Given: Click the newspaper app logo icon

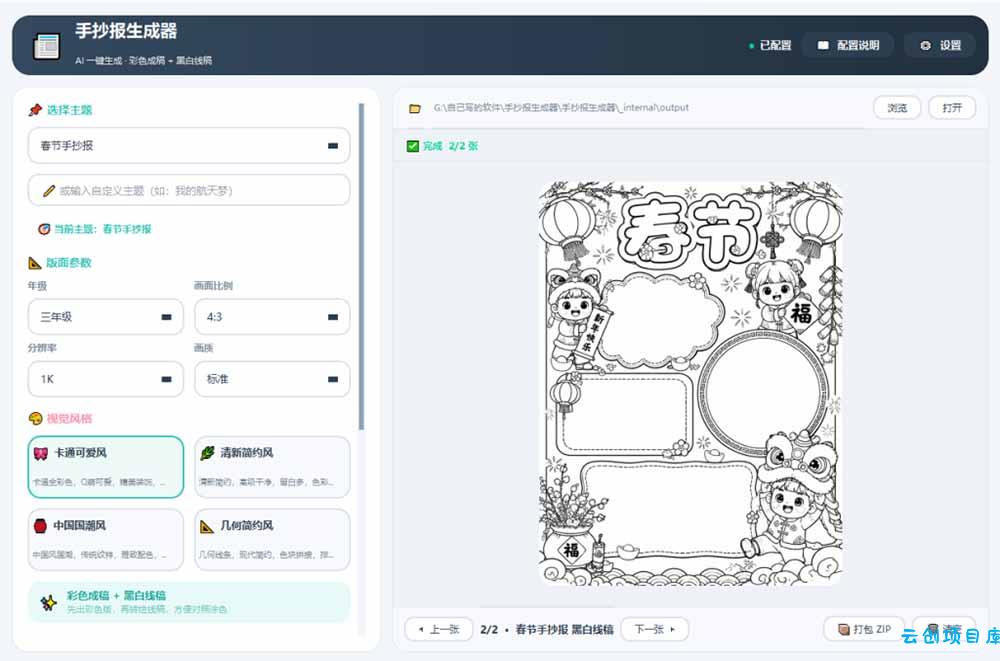Looking at the screenshot, I should [x=47, y=46].
